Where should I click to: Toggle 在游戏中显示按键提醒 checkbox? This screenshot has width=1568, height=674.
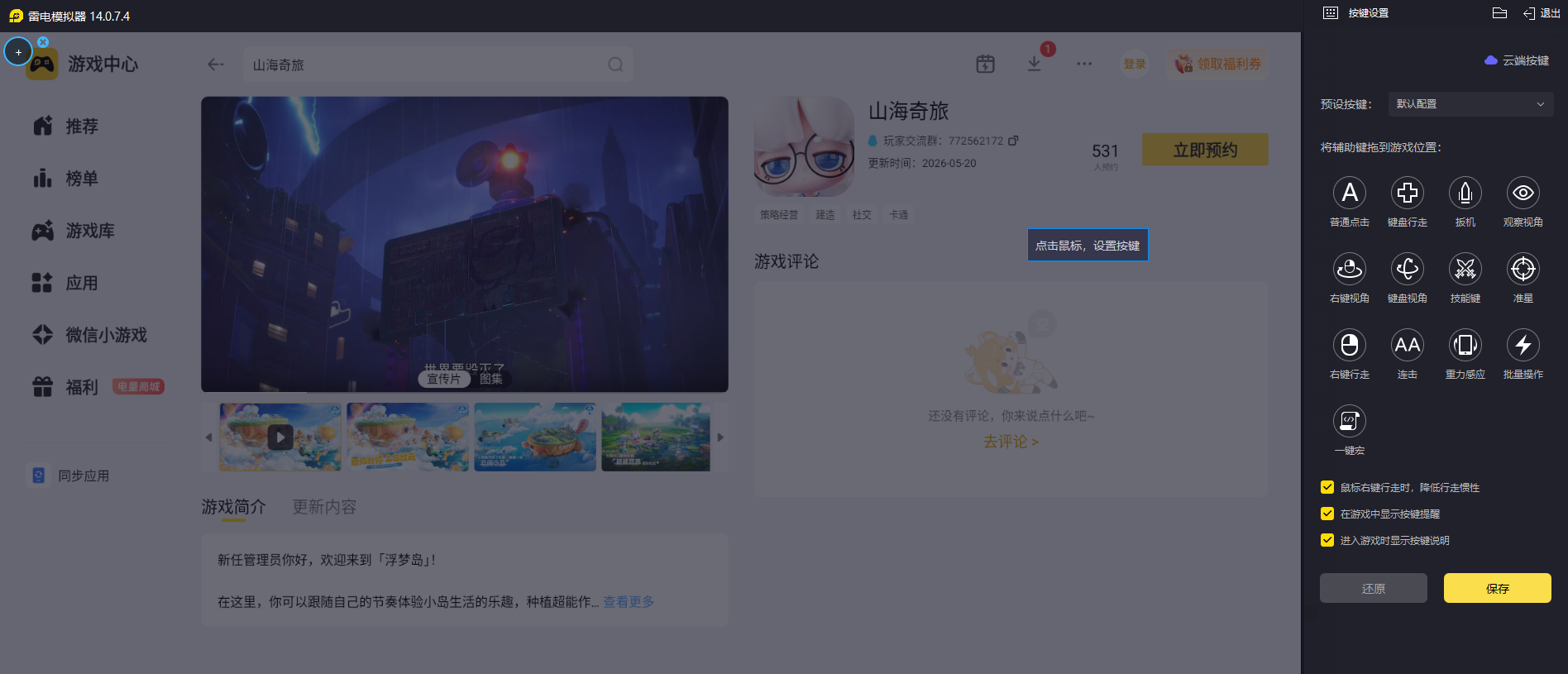tap(1327, 514)
